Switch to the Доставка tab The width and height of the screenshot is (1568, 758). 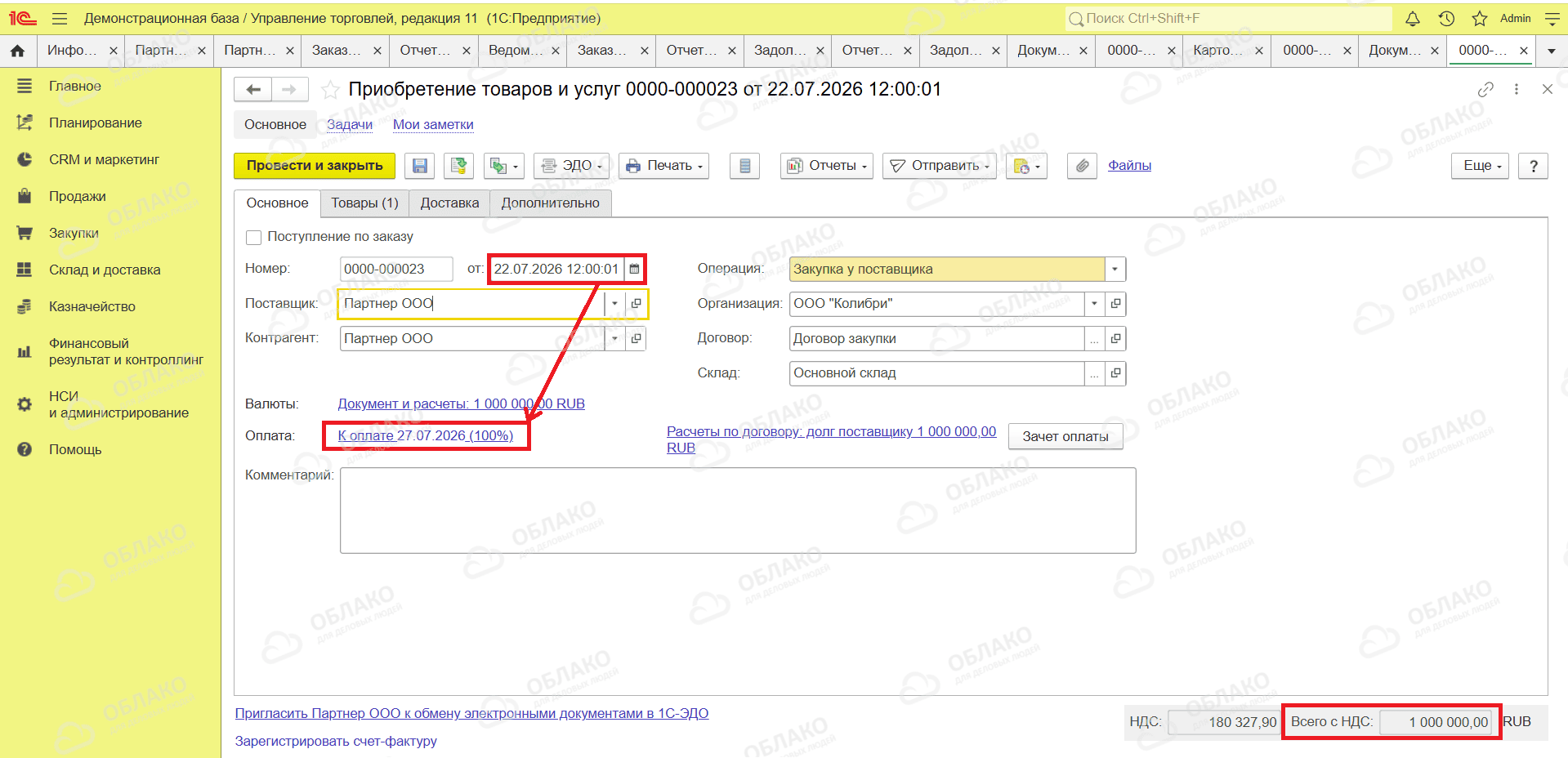[449, 203]
